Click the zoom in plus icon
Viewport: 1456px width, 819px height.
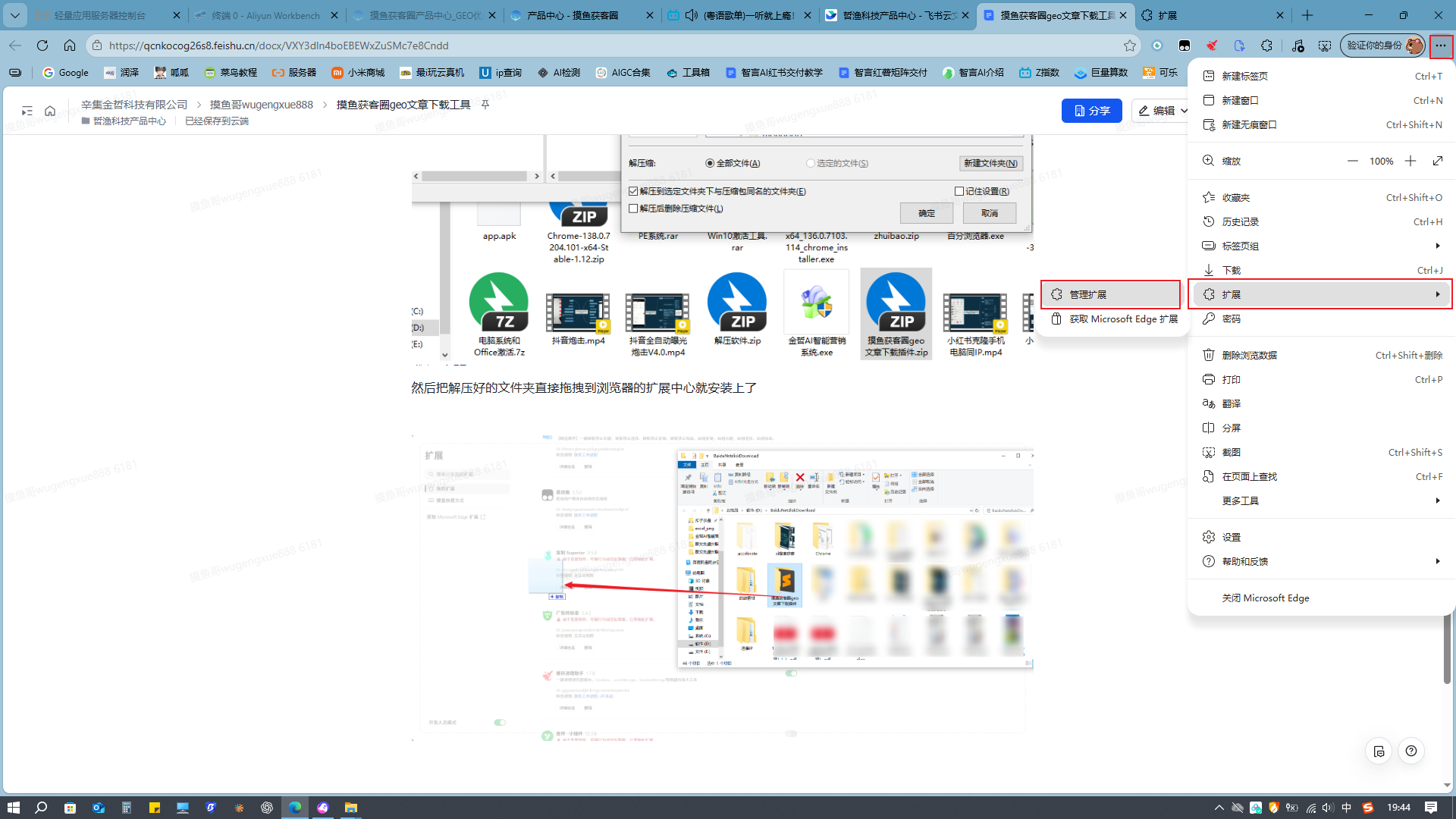click(x=1410, y=161)
